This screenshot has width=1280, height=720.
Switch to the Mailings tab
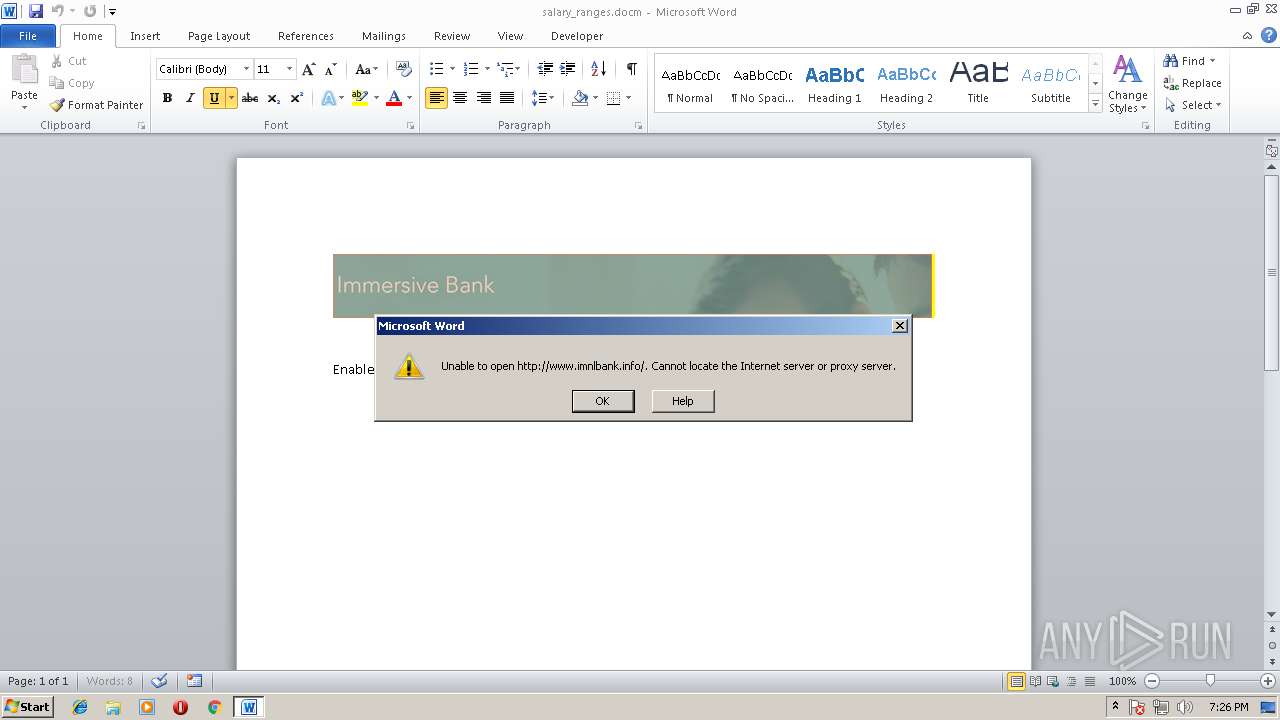point(384,36)
